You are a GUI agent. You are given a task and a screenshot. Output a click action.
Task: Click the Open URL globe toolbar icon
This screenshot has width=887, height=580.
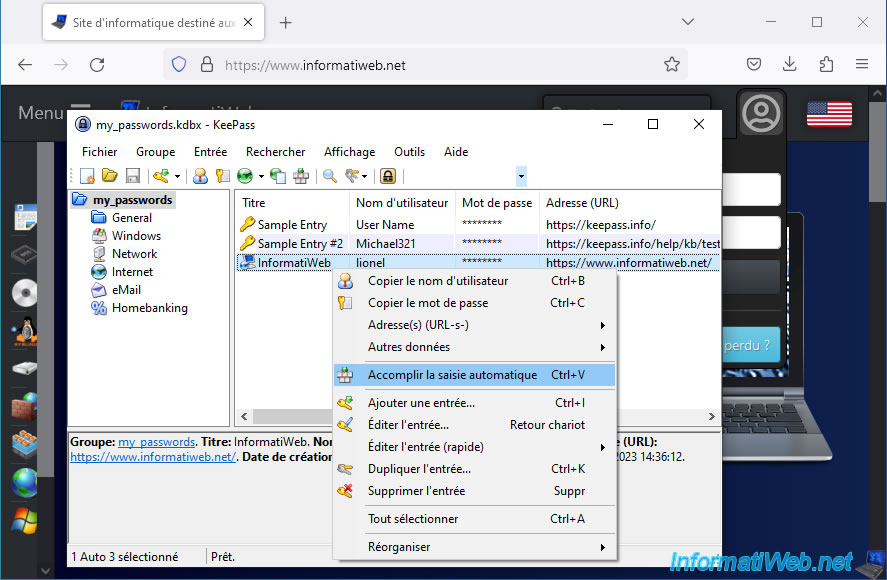[x=245, y=176]
